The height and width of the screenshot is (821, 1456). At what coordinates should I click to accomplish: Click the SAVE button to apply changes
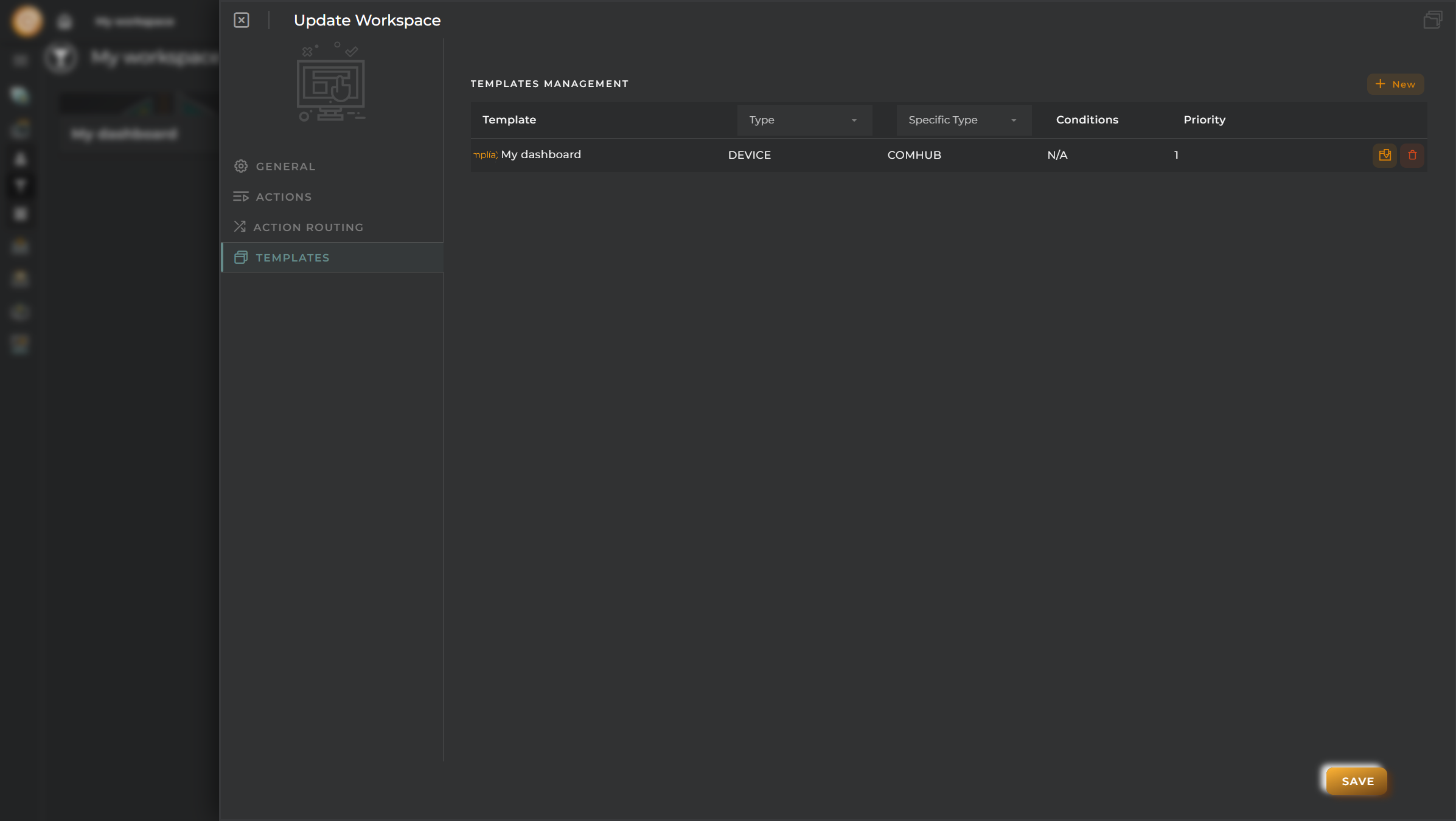point(1357,781)
